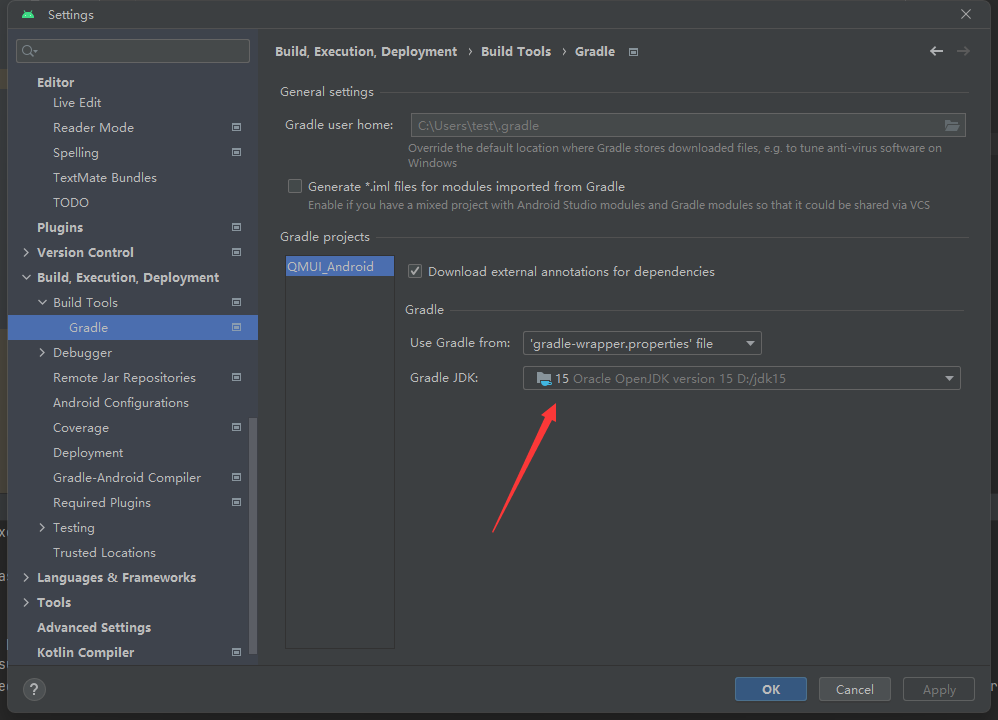Click Cancel button
Screen dimensions: 998x720
(854, 689)
